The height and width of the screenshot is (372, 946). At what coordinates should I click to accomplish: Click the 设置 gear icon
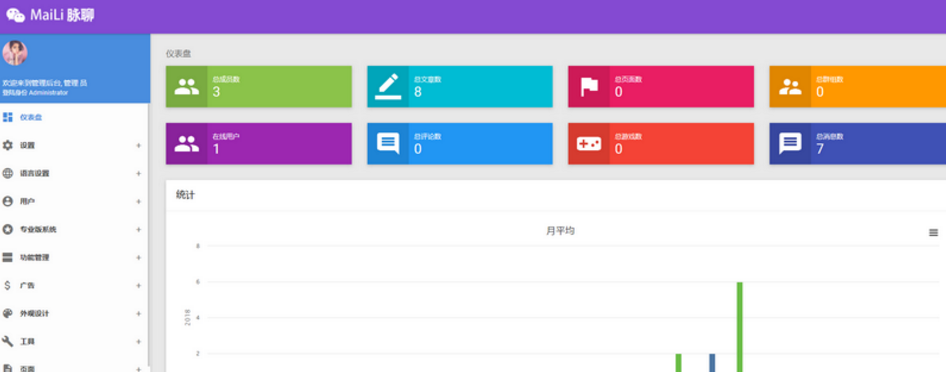(8, 145)
